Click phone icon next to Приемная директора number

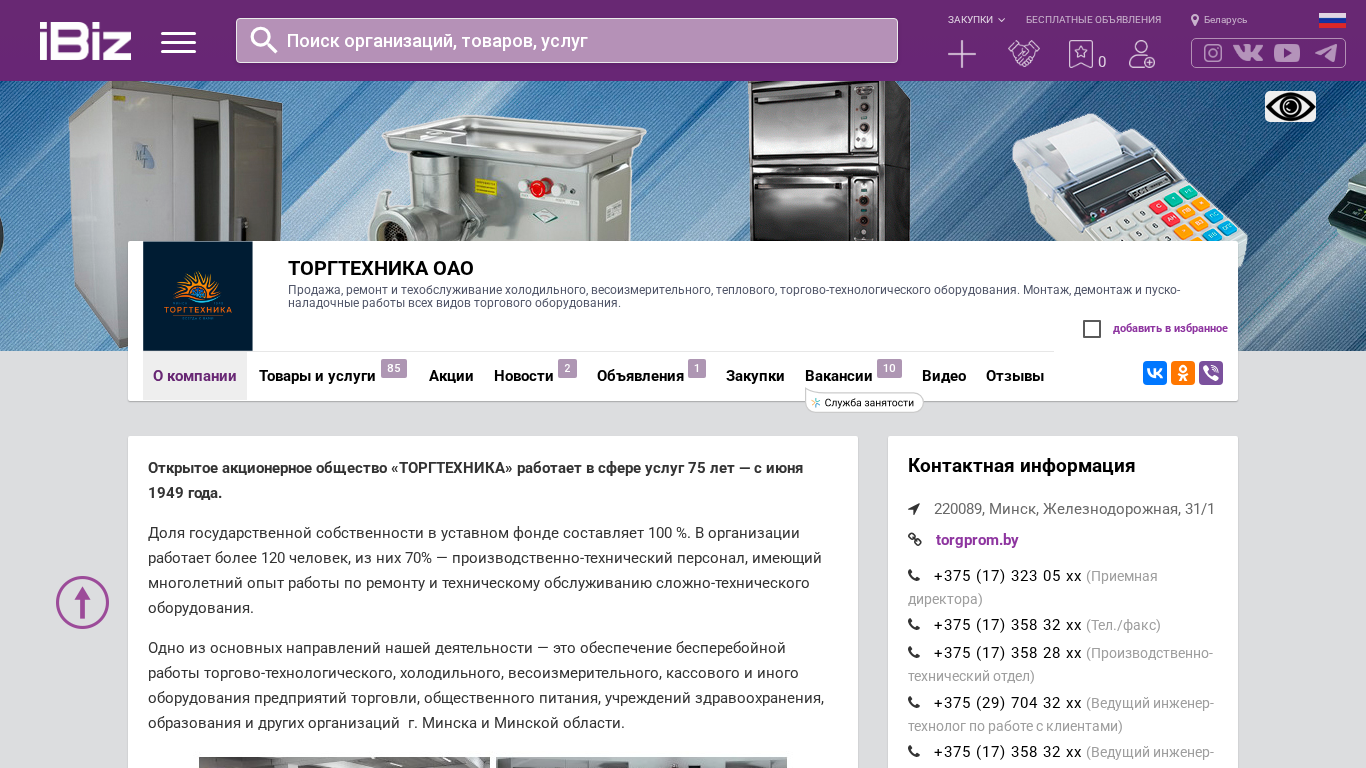click(914, 575)
